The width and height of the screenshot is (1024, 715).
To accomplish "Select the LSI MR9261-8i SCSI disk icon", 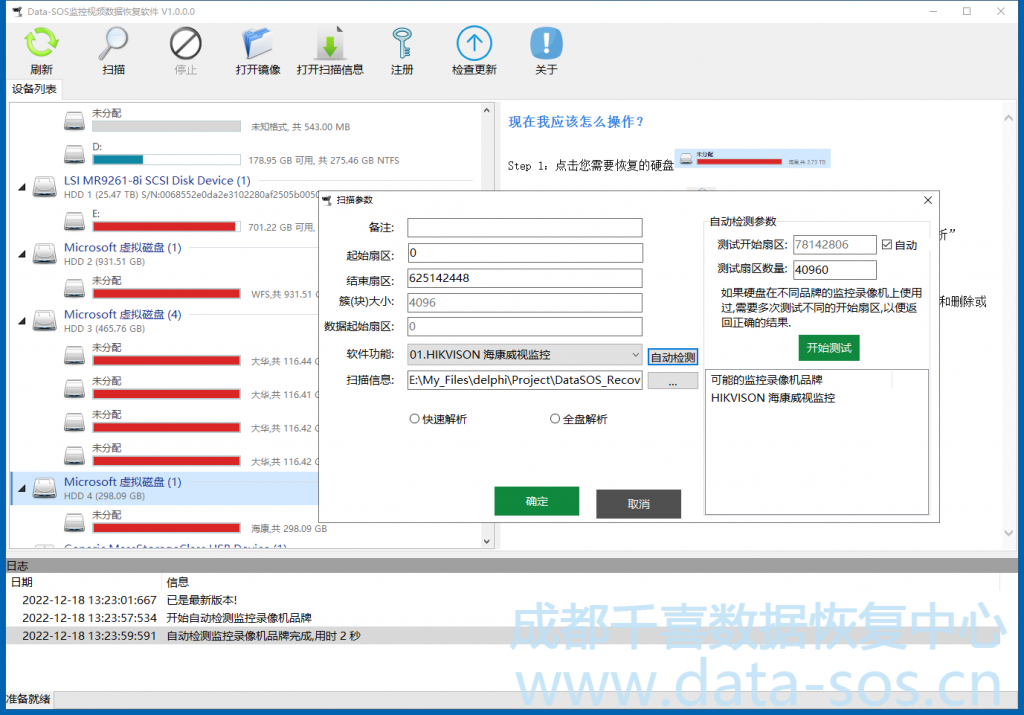I will [x=44, y=187].
